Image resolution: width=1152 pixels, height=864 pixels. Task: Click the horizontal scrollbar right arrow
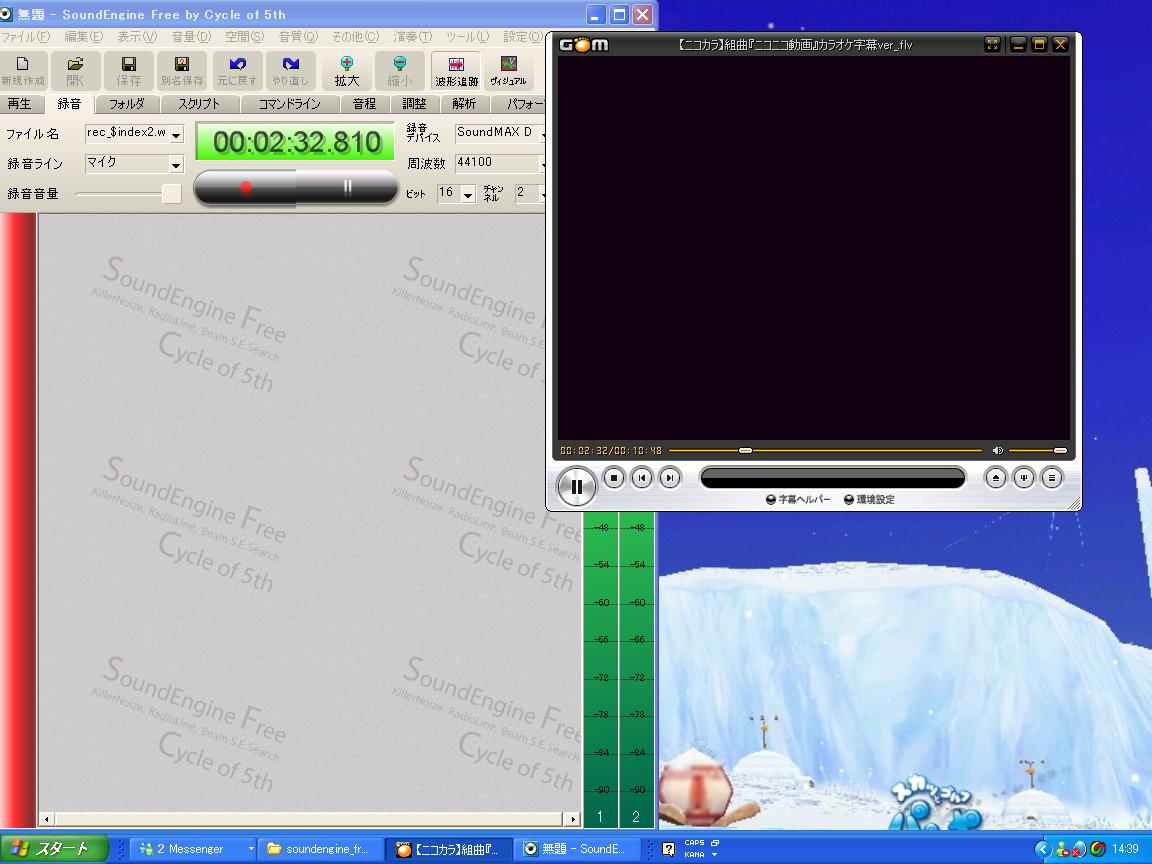click(x=573, y=819)
